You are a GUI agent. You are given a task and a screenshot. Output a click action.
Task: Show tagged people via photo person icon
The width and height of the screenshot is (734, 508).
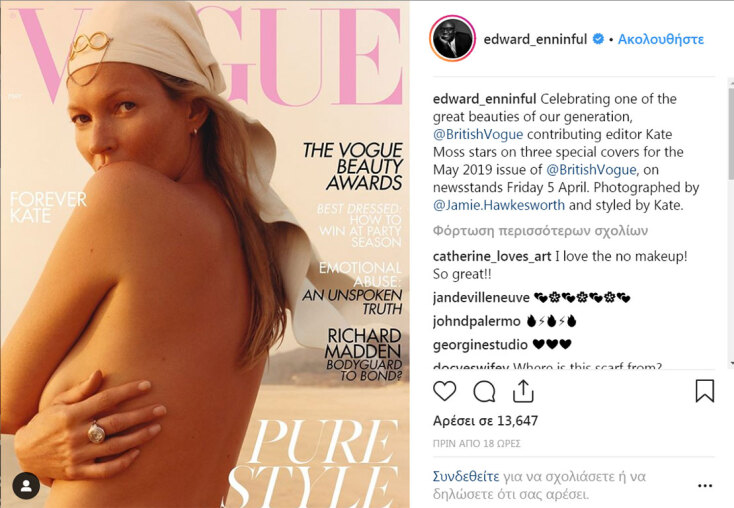pyautogui.click(x=26, y=486)
